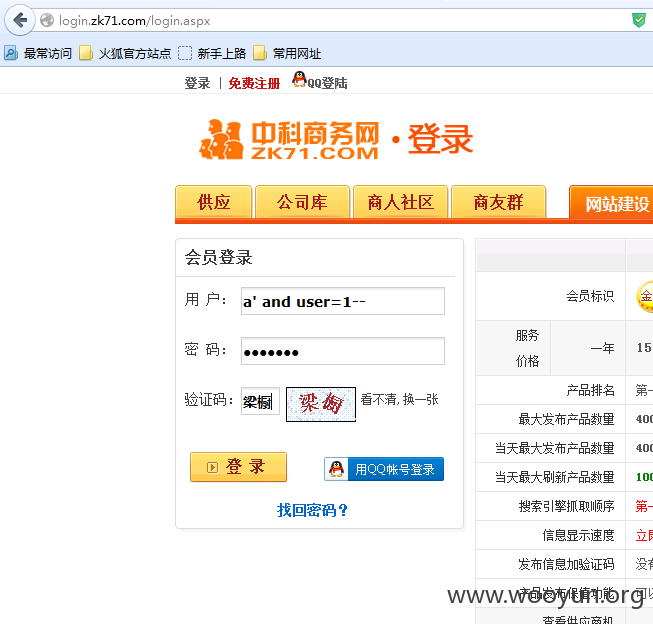Screen dimensions: 653x624
Task: Click the 找回密码? link
Action: point(312,510)
